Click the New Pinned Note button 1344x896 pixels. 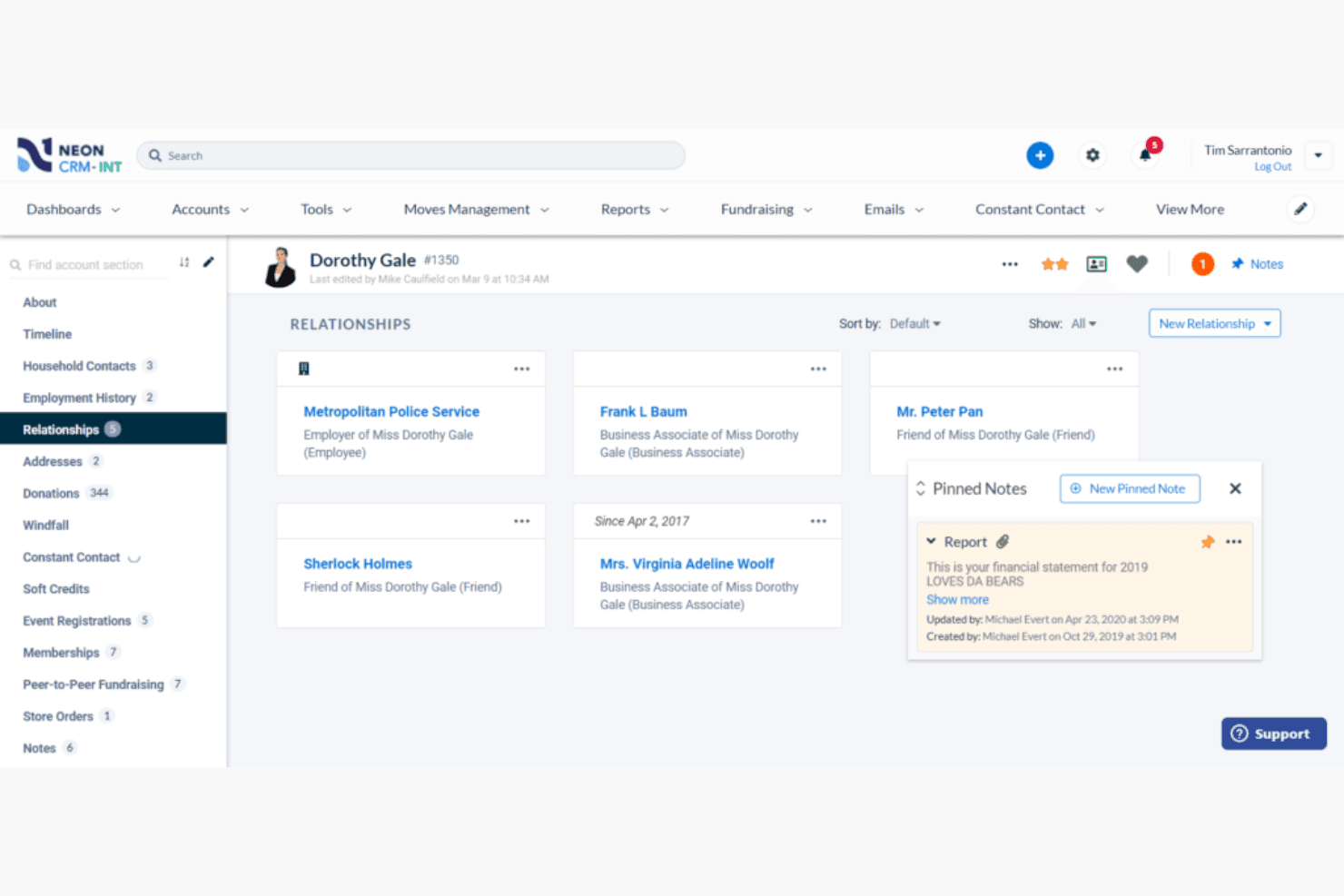(x=1130, y=488)
